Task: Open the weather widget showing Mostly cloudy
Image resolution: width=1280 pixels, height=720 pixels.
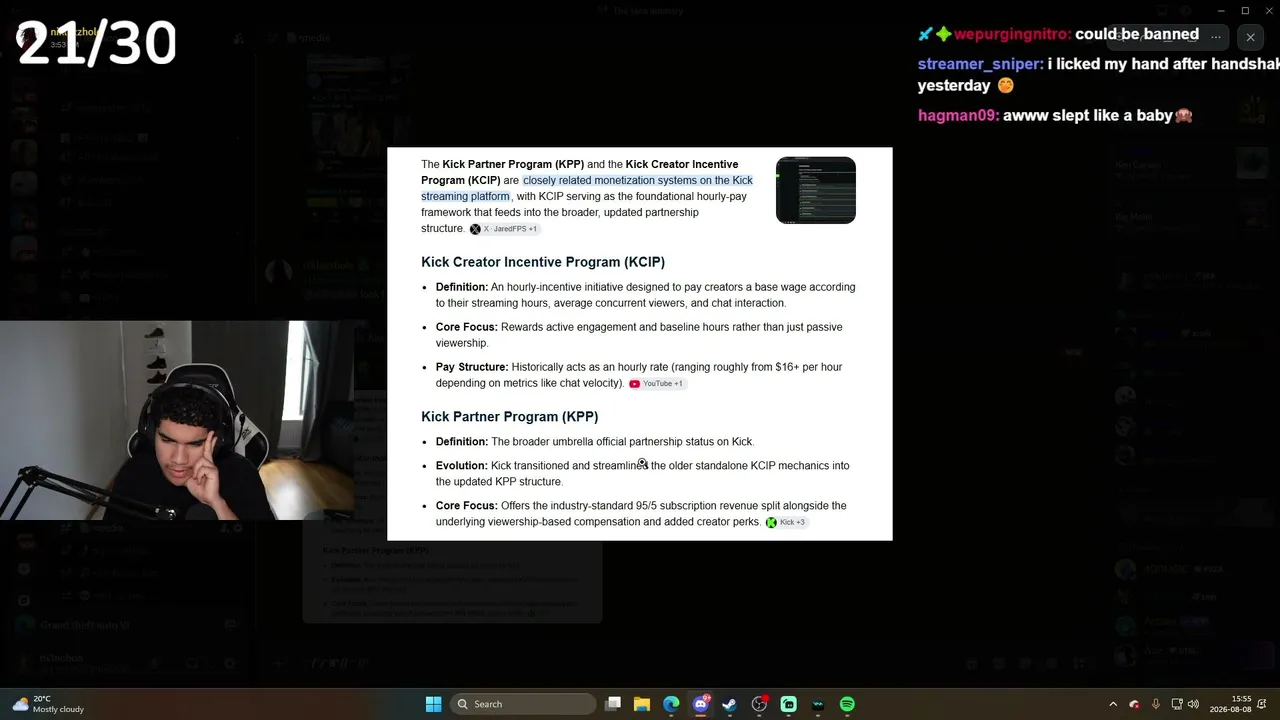Action: pyautogui.click(x=50, y=704)
